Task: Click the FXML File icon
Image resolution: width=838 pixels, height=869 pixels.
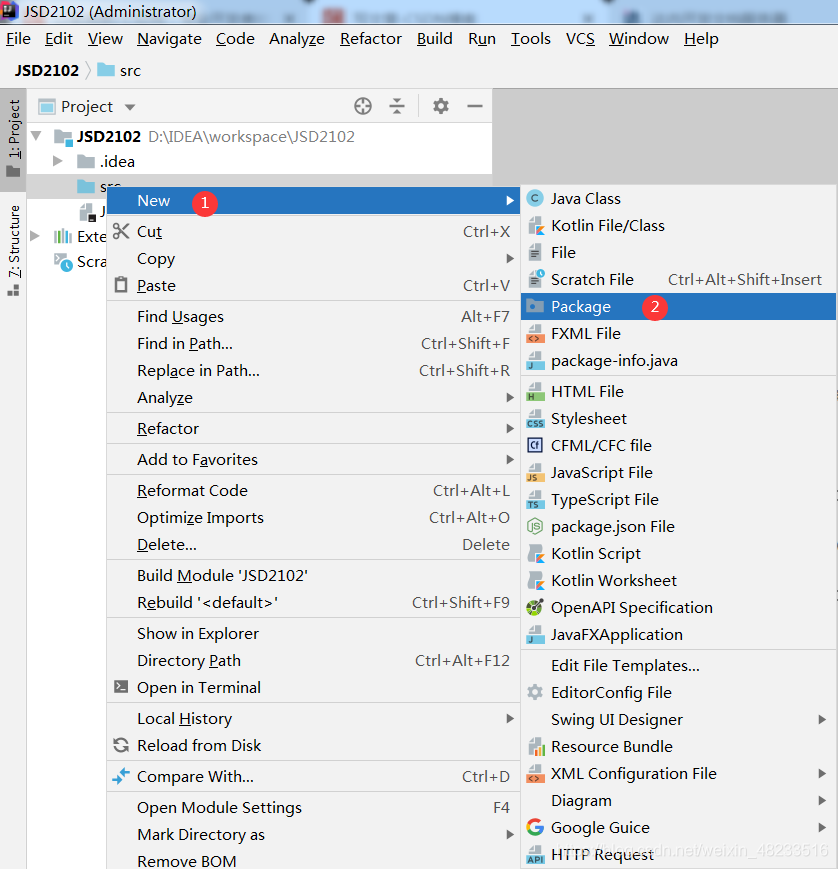Action: [x=535, y=334]
